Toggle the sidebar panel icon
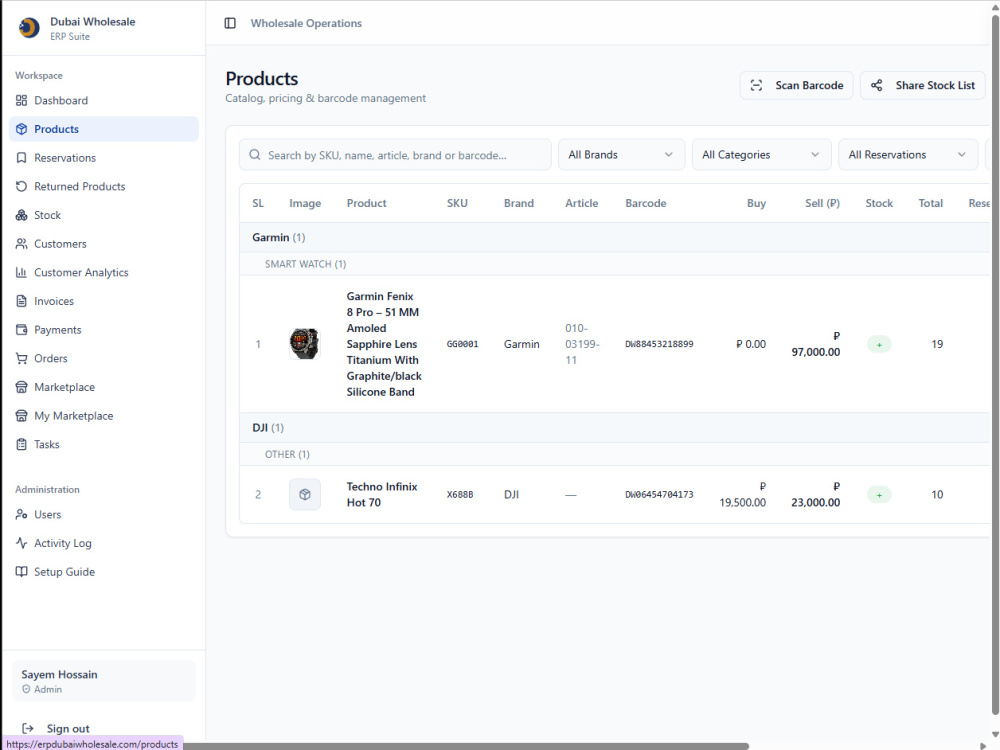The height and width of the screenshot is (750, 1000). click(230, 23)
